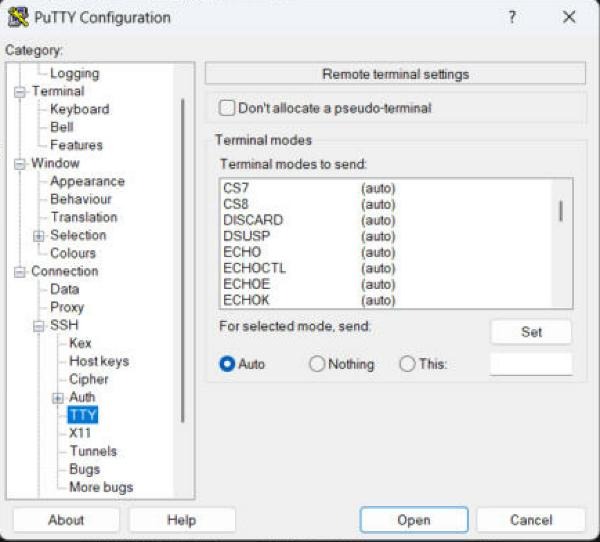Expand the Selection tree node

tap(38, 236)
